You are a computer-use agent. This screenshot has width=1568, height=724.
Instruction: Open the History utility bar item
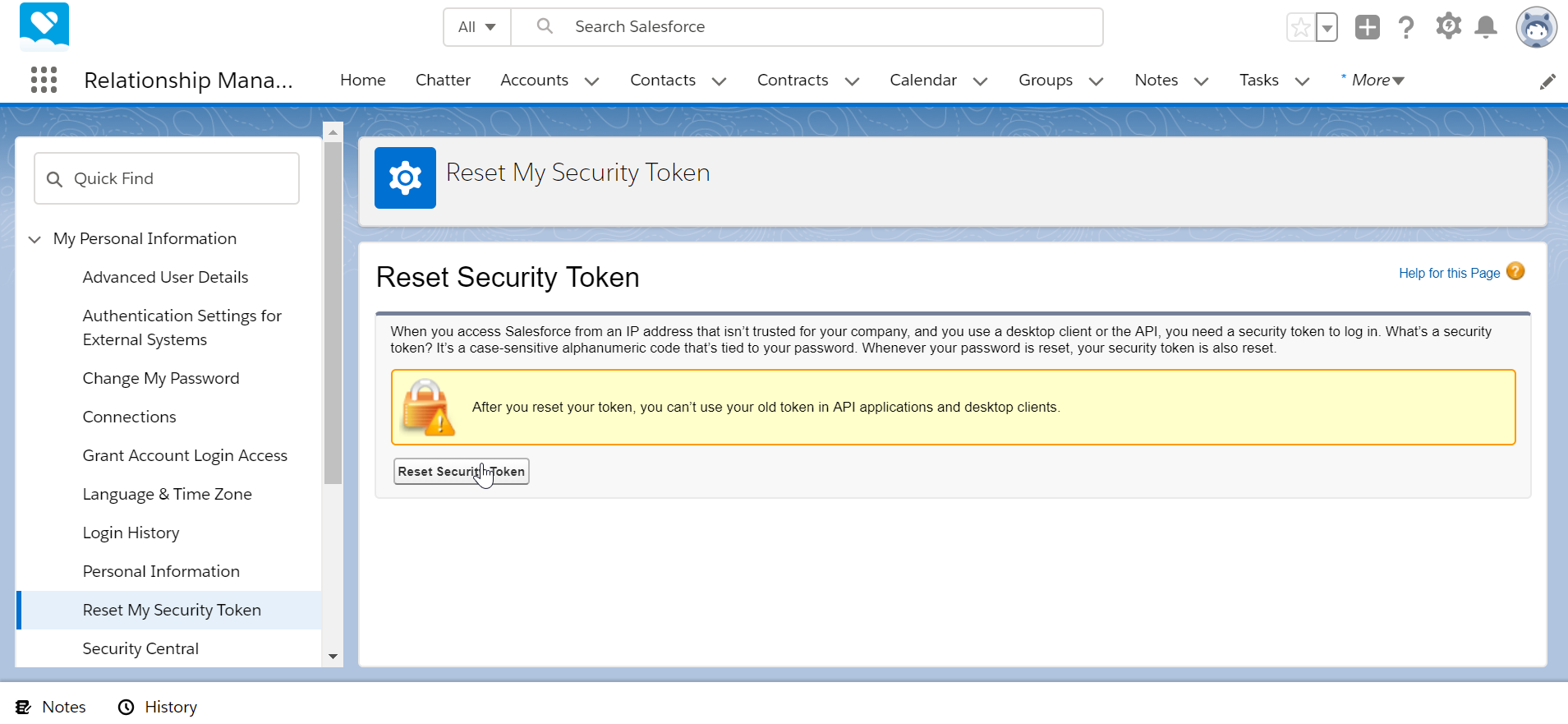coord(158,707)
